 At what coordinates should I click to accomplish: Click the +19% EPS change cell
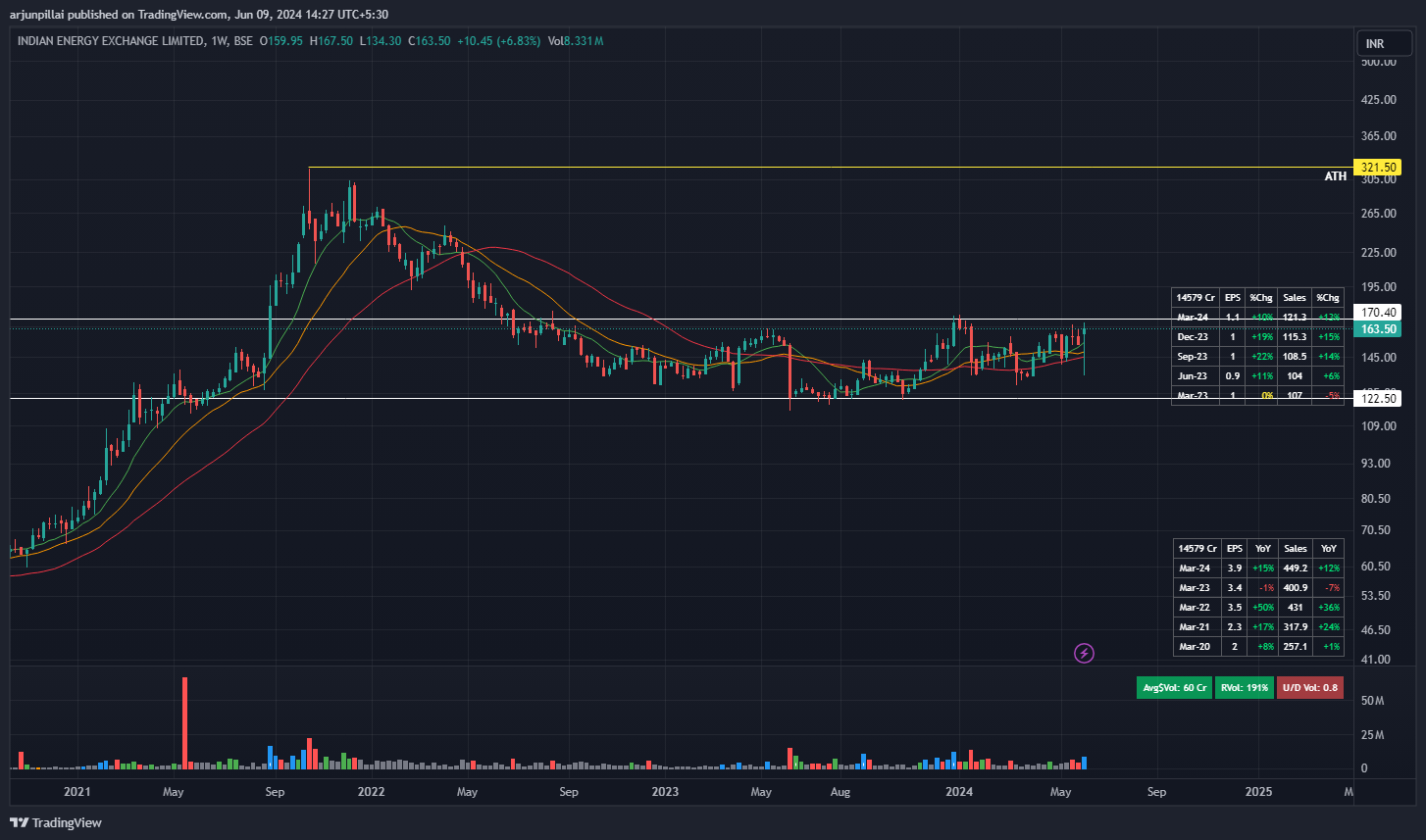[x=1260, y=337]
